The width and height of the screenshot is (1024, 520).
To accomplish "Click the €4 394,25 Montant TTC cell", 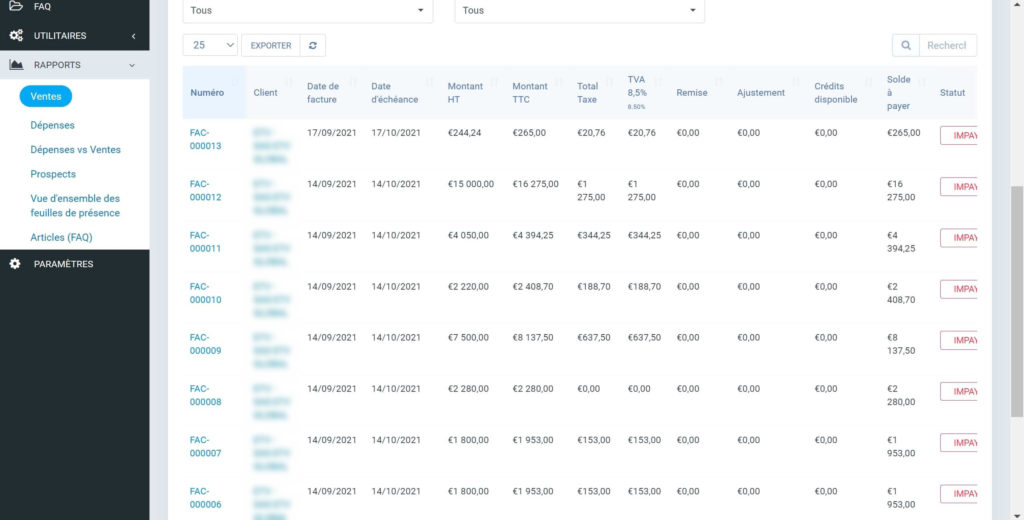I will (533, 235).
